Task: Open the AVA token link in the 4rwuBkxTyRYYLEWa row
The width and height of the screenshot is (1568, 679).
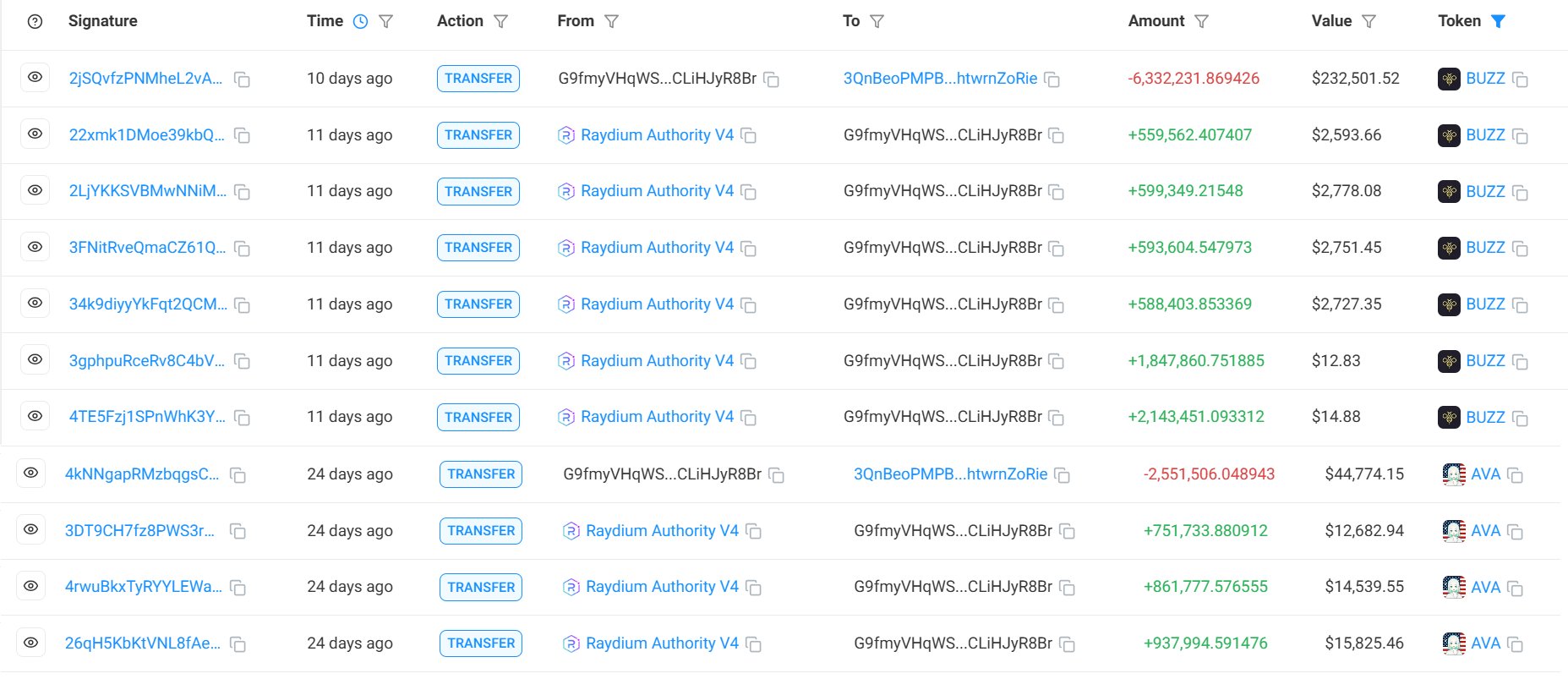Action: [x=1485, y=587]
